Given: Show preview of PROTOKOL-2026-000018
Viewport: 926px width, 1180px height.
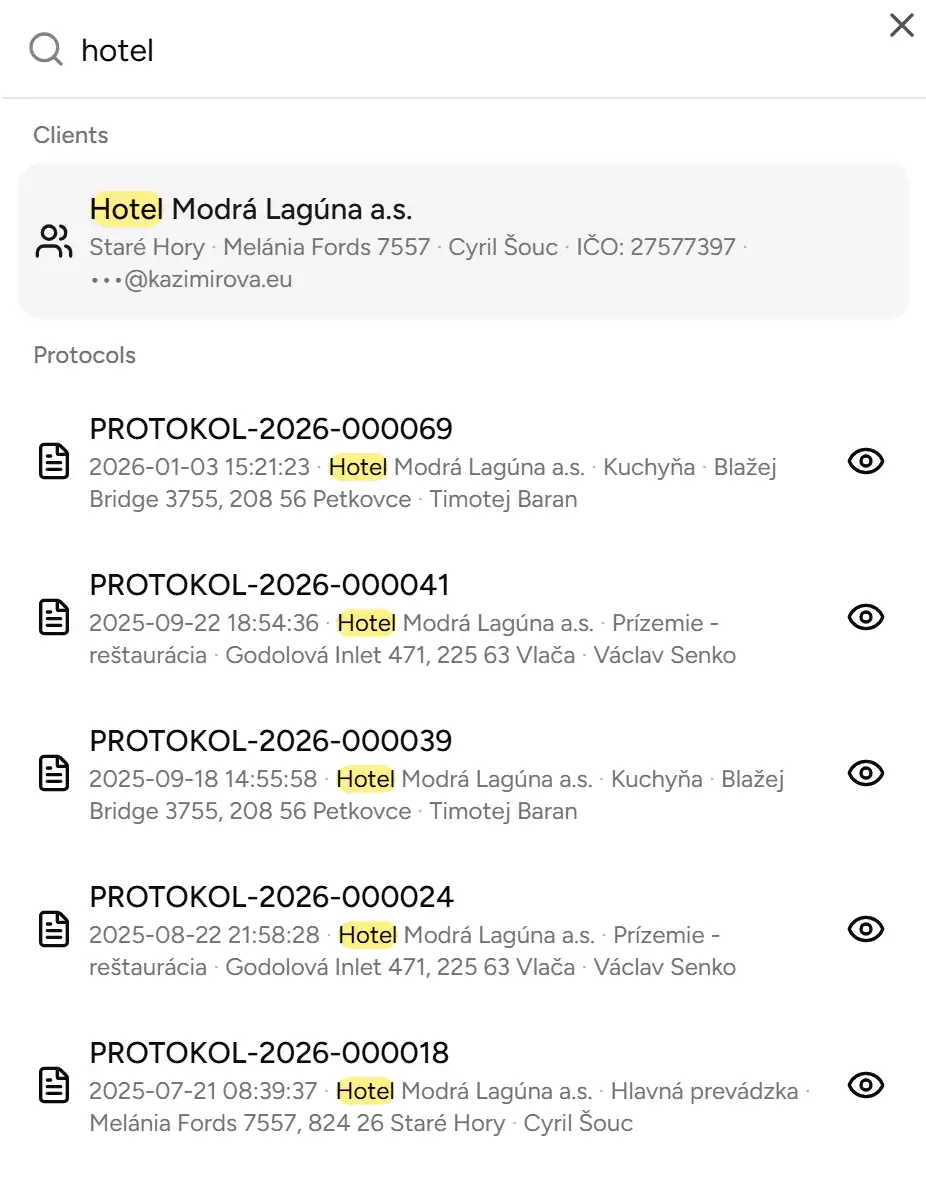Looking at the screenshot, I should [864, 1085].
